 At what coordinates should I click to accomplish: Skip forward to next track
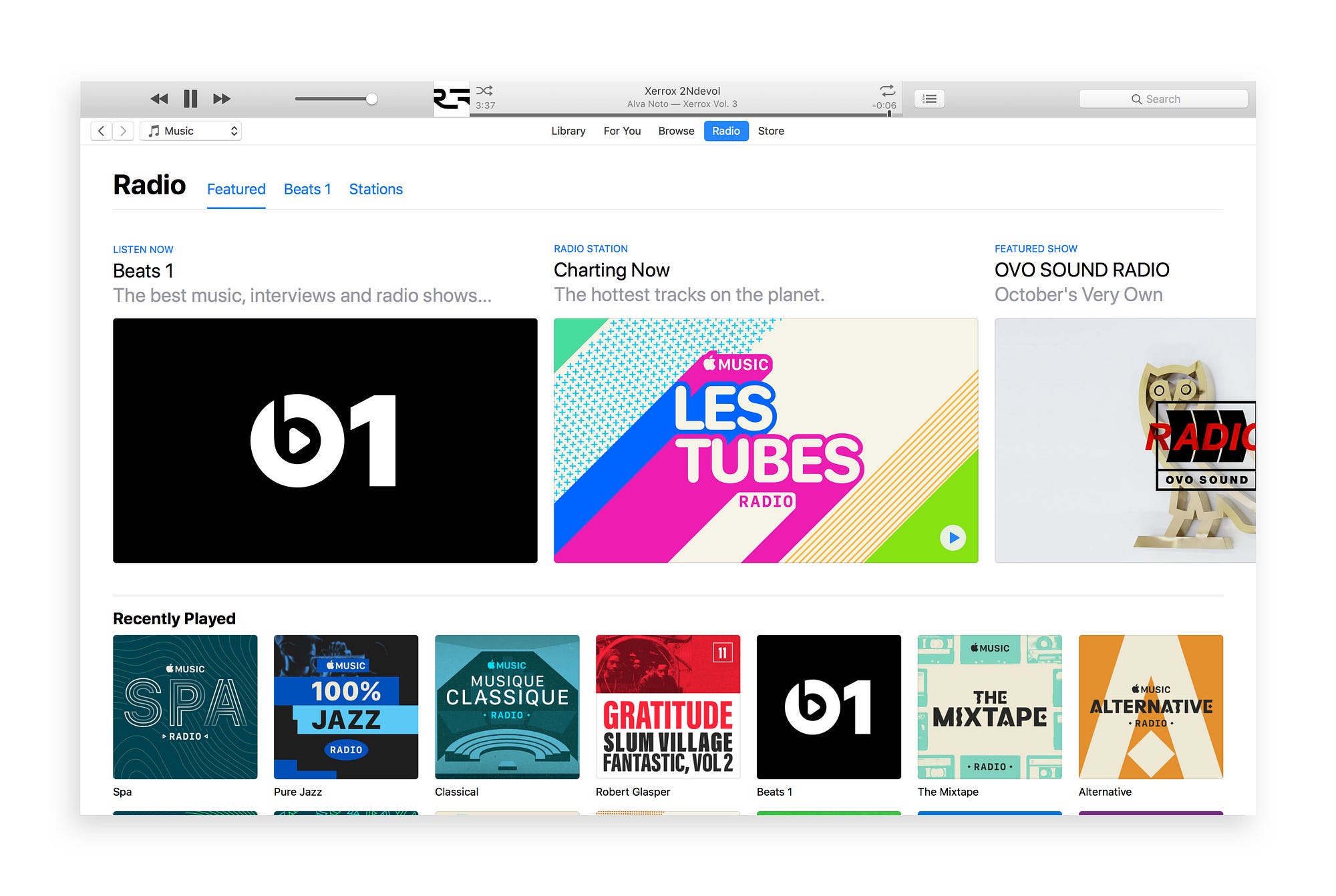[x=222, y=99]
